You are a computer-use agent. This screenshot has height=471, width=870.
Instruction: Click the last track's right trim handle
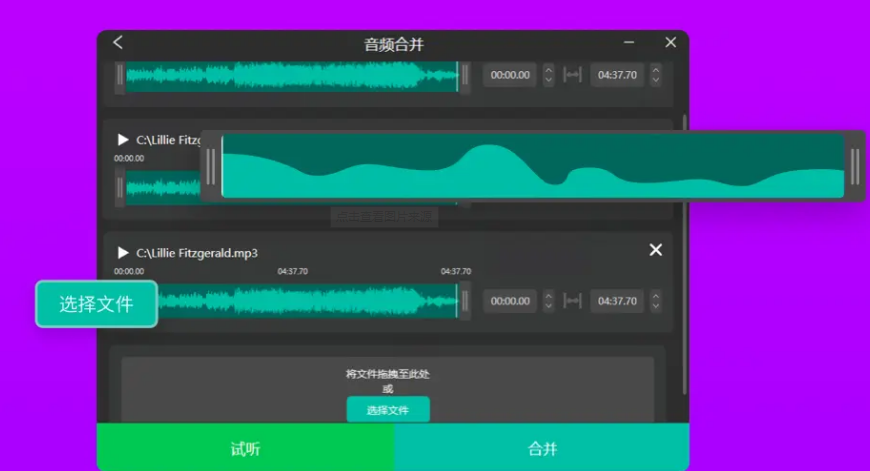pyautogui.click(x=465, y=301)
